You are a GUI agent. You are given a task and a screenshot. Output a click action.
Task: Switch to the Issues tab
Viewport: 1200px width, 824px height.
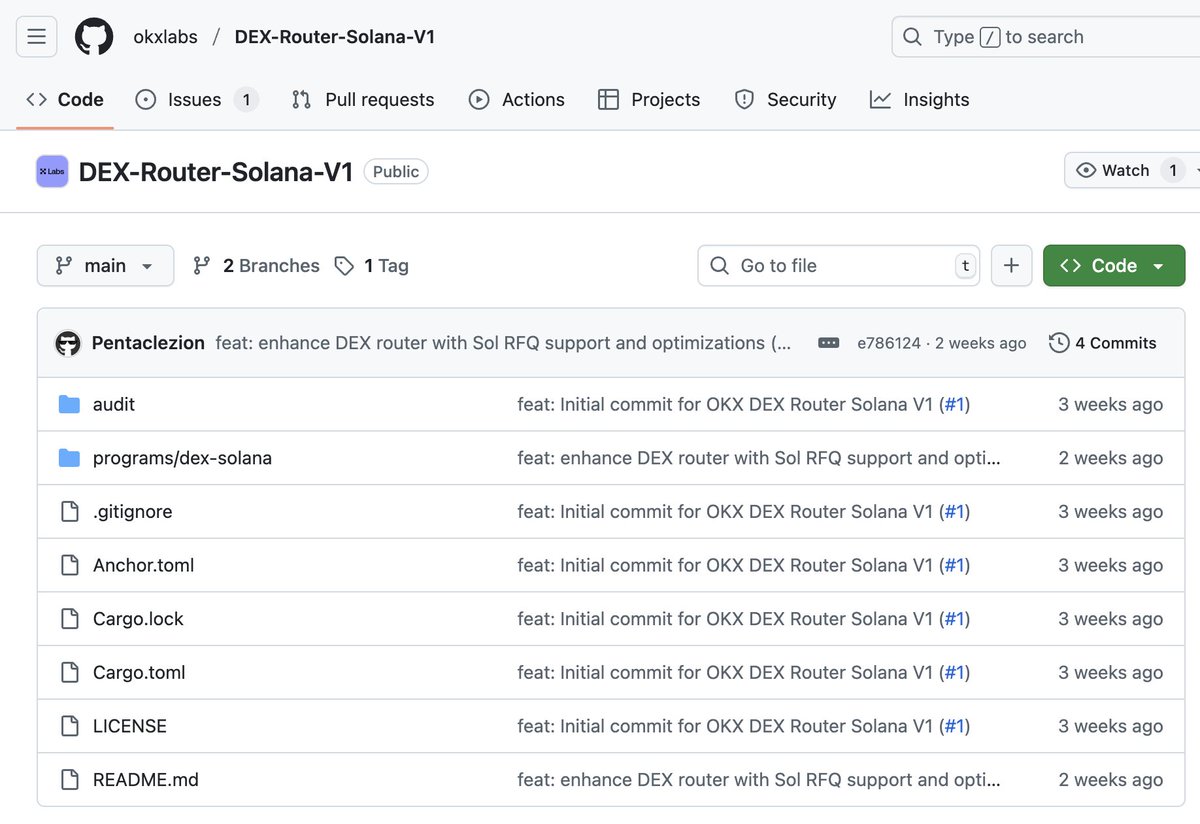(x=197, y=99)
